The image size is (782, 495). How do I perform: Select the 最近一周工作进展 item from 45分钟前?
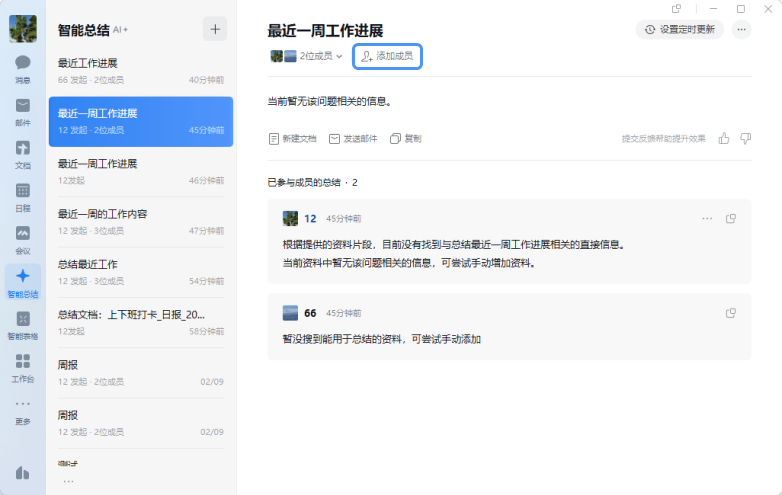point(141,122)
